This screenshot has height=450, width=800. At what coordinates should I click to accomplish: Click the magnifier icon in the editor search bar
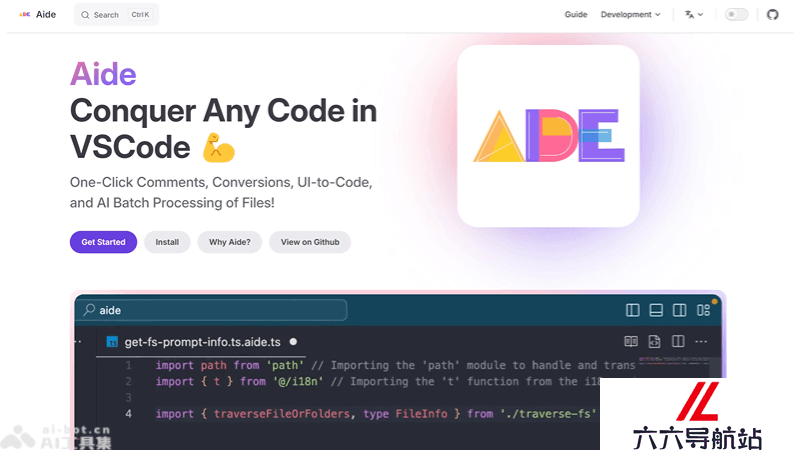(x=89, y=310)
